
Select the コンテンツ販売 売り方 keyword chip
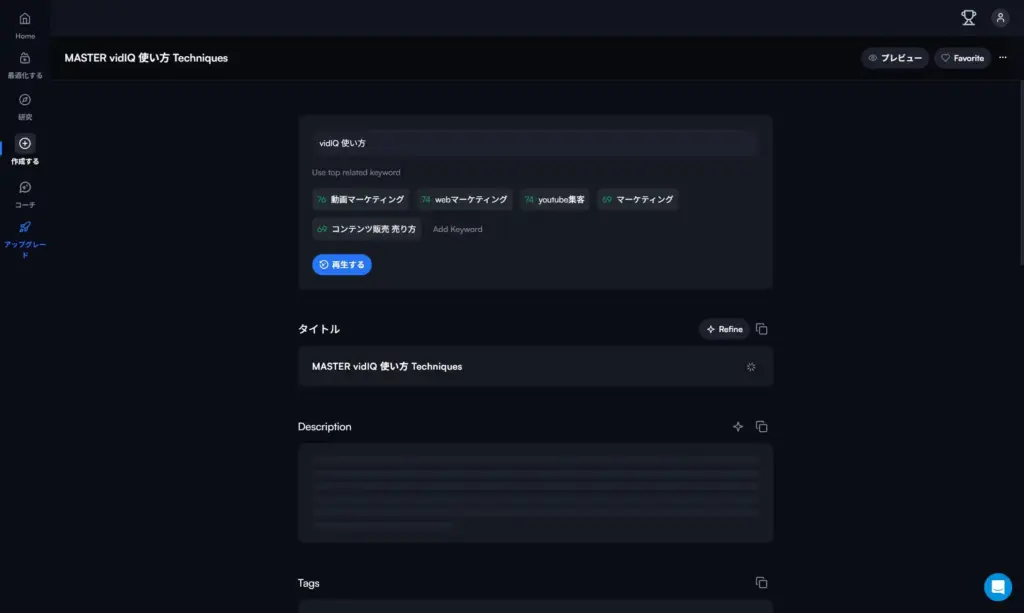point(366,229)
